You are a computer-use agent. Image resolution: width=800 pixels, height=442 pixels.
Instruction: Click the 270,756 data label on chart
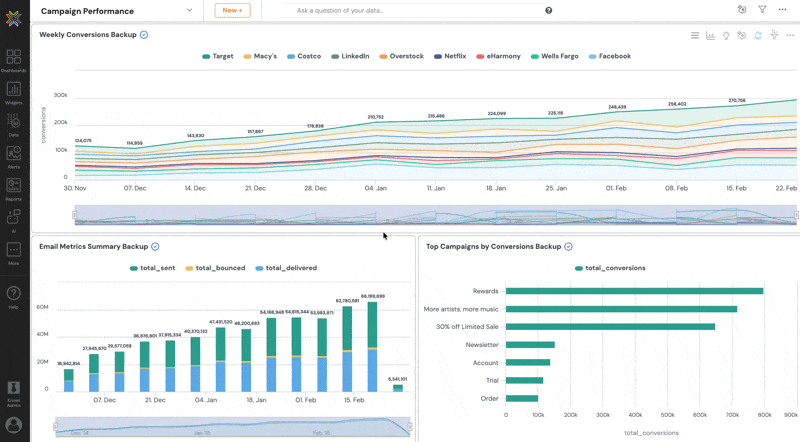[x=737, y=101]
